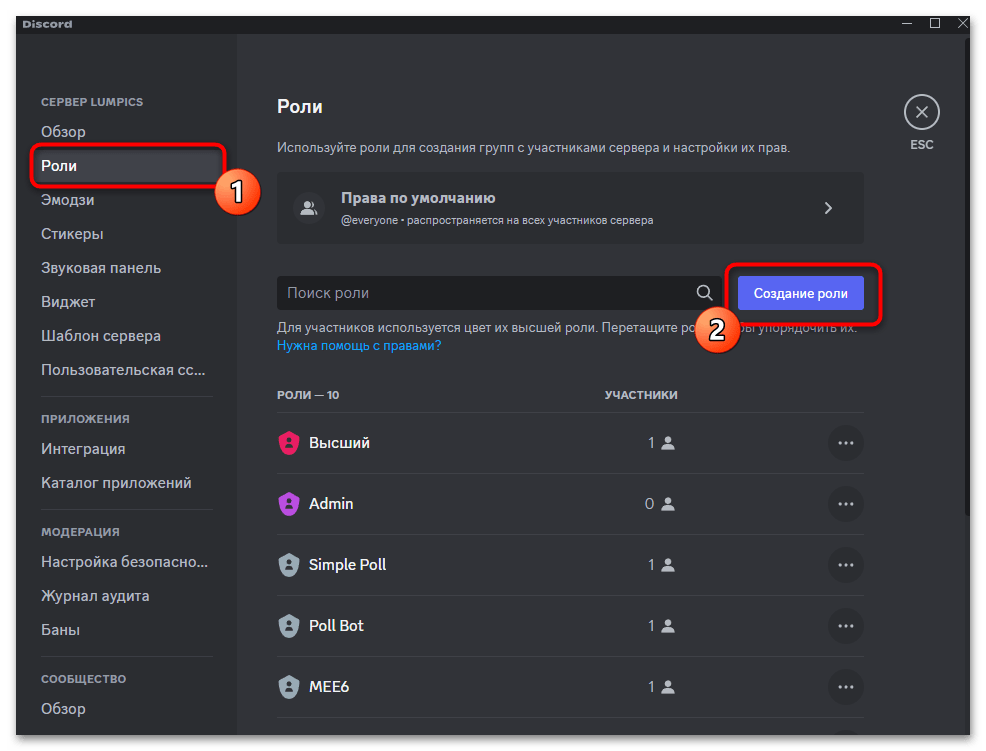Click the ESC close settings icon
986x751 pixels.
(x=921, y=113)
